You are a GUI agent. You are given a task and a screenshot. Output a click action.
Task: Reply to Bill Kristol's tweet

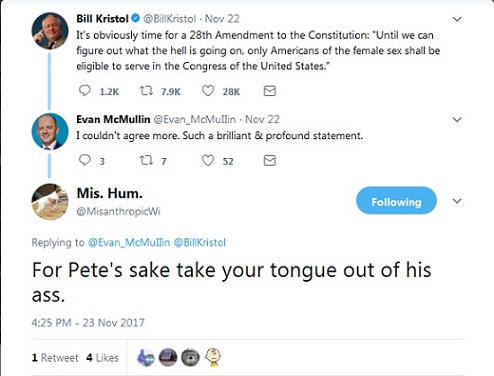[85, 91]
